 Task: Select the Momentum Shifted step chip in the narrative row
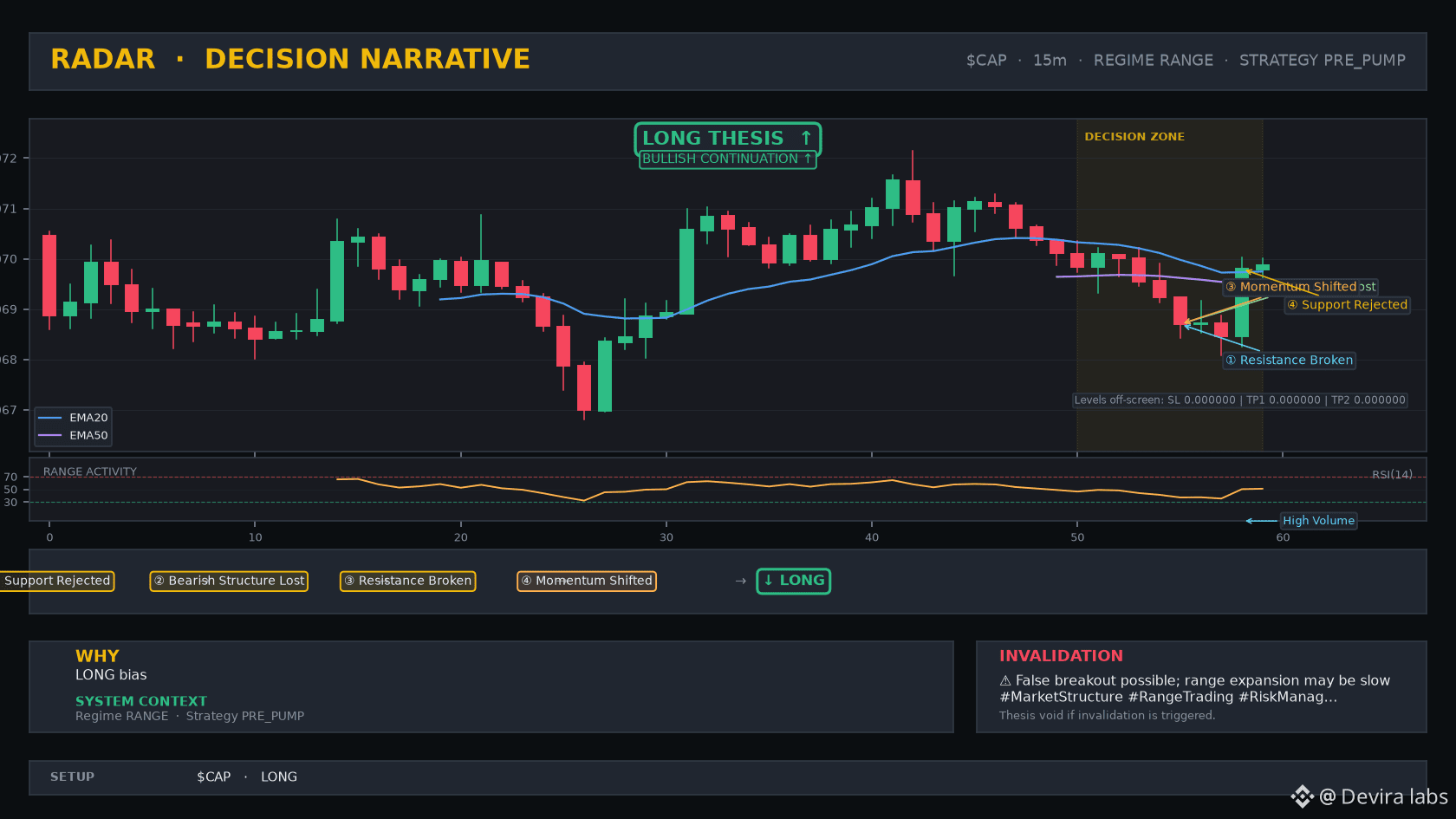[x=587, y=581]
